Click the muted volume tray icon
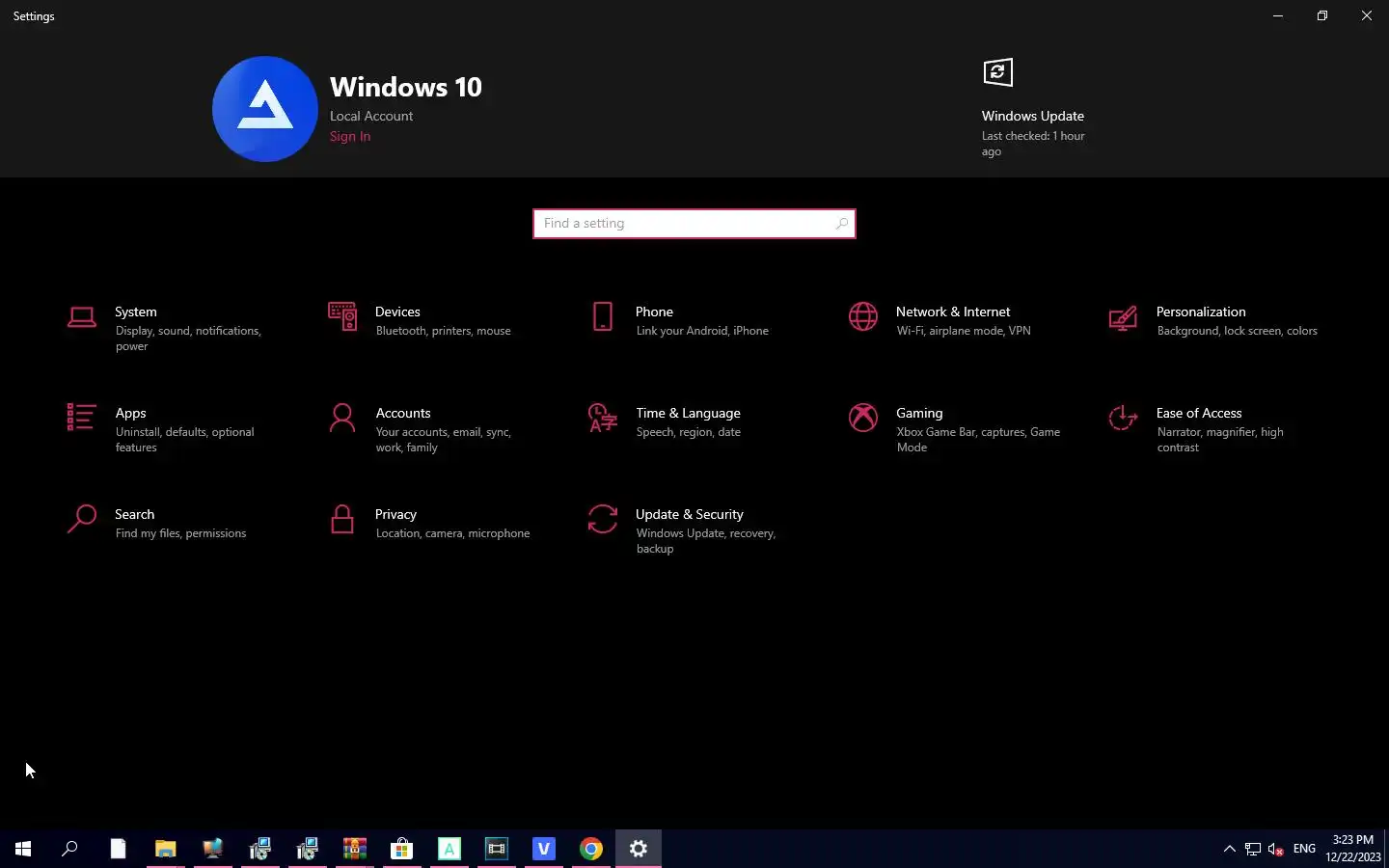1389x868 pixels. point(1275,849)
